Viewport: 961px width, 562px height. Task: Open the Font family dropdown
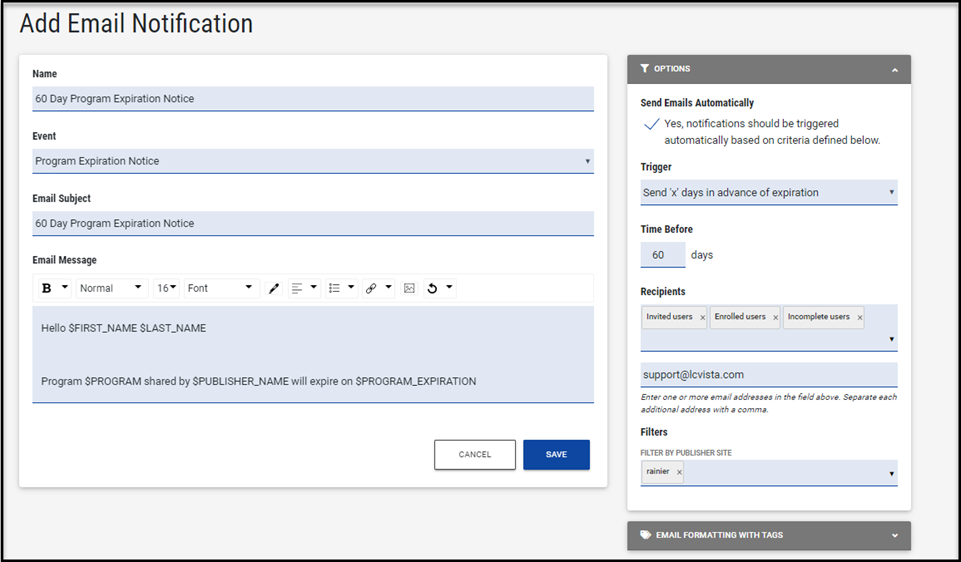pyautogui.click(x=222, y=288)
